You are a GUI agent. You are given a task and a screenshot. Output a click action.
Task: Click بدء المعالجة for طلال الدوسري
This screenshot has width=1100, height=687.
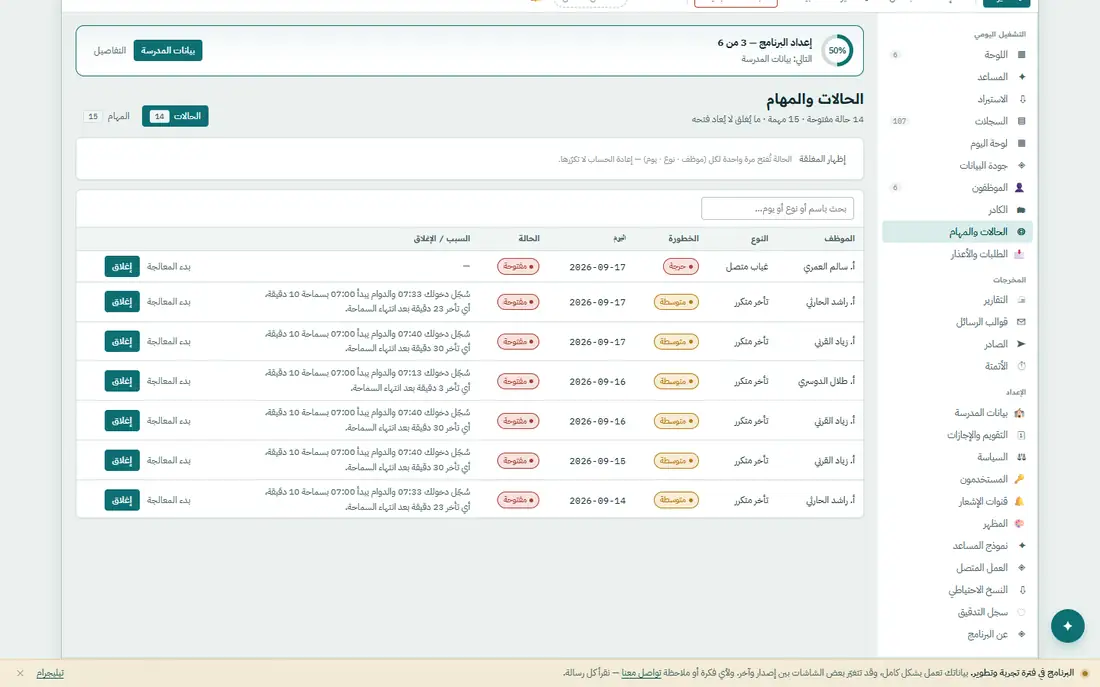coord(168,381)
